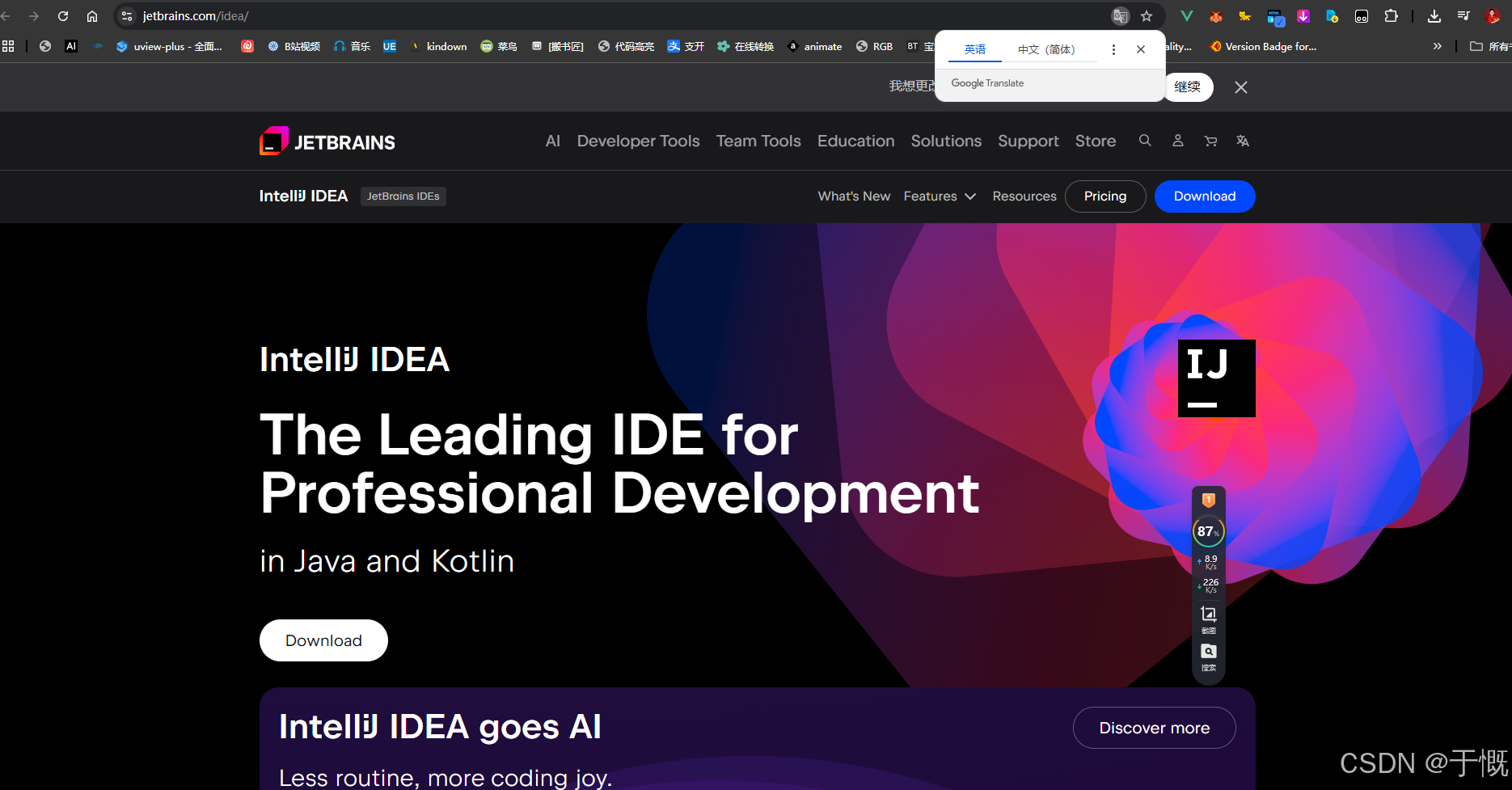Click the 继续 continue button
1512x790 pixels.
[x=1188, y=87]
